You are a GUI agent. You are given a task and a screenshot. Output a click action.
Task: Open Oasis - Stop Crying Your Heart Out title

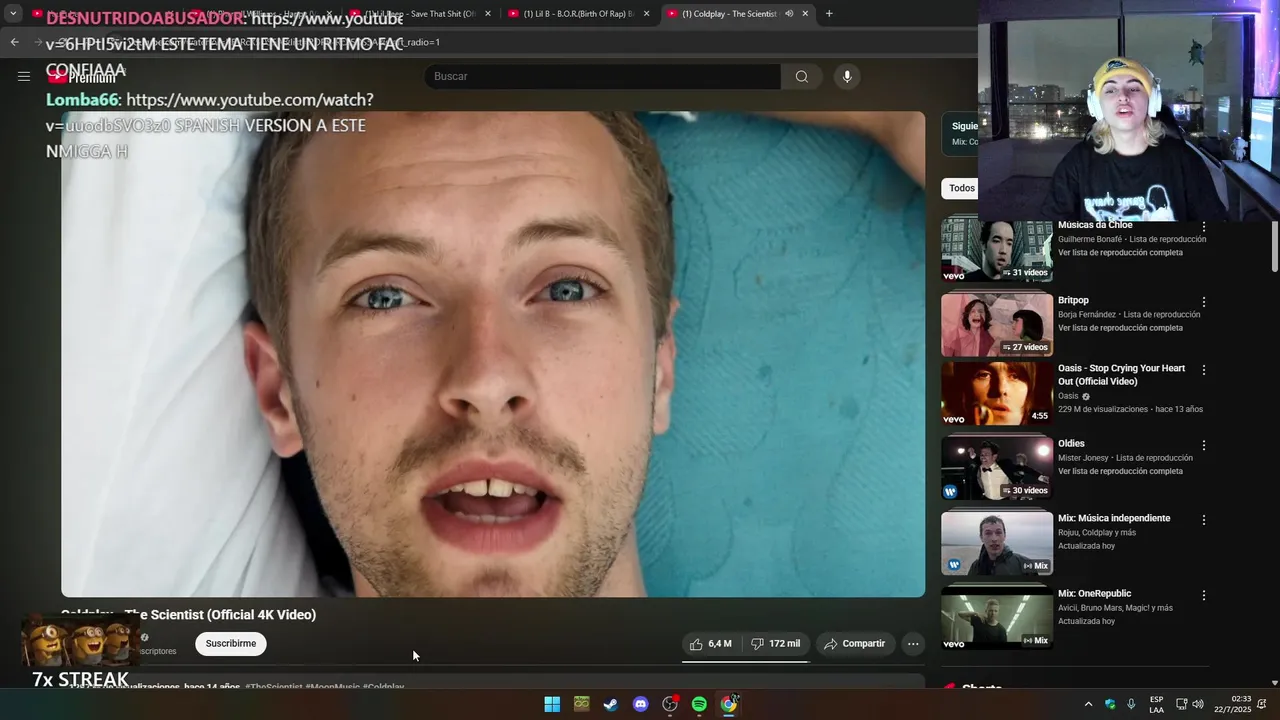coord(1121,375)
